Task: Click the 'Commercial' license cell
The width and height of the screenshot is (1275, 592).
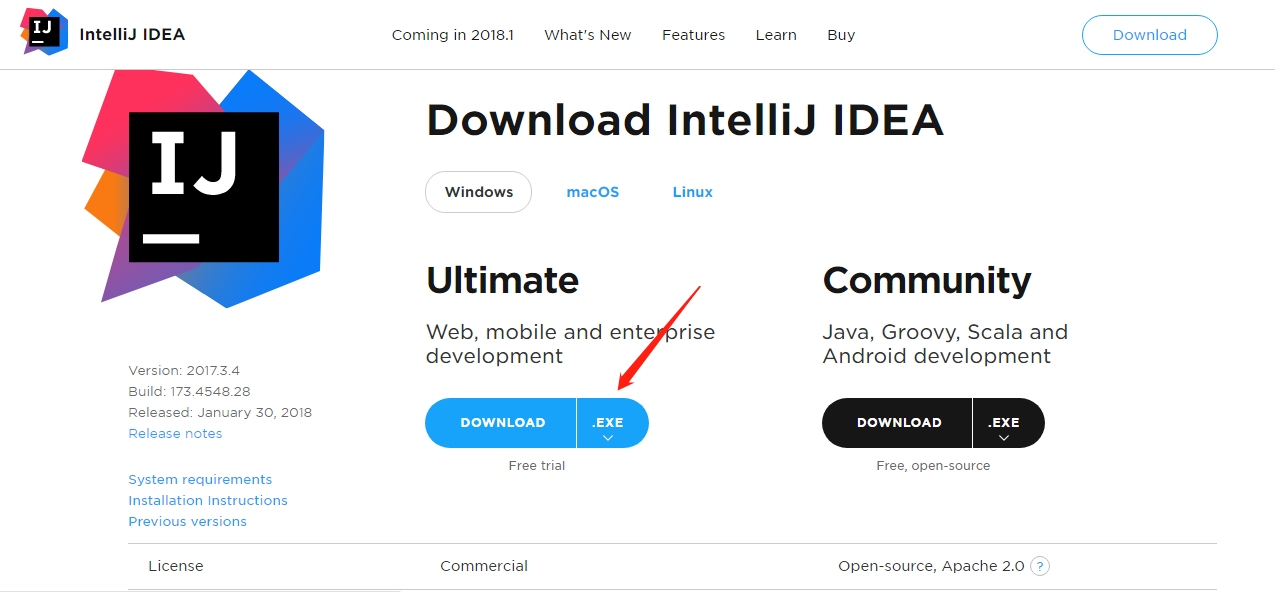Action: [484, 566]
